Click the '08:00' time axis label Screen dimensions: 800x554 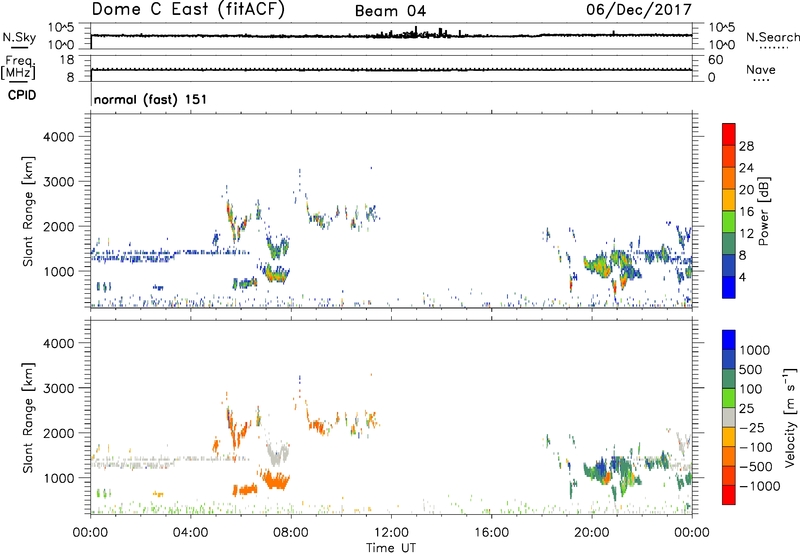[x=291, y=533]
